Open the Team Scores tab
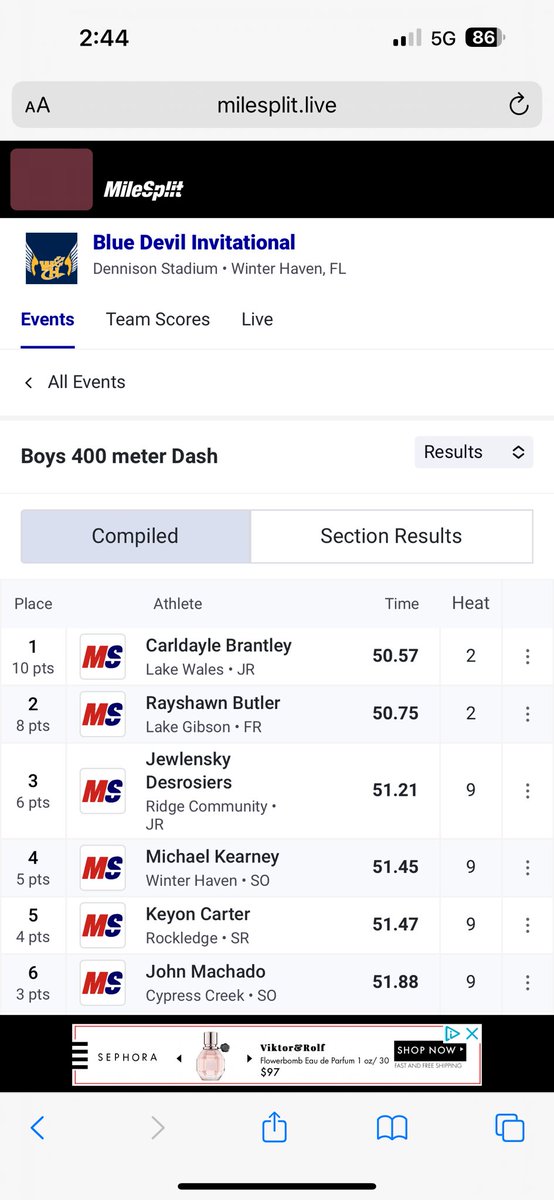Screen dimensions: 554x1200 click(158, 319)
